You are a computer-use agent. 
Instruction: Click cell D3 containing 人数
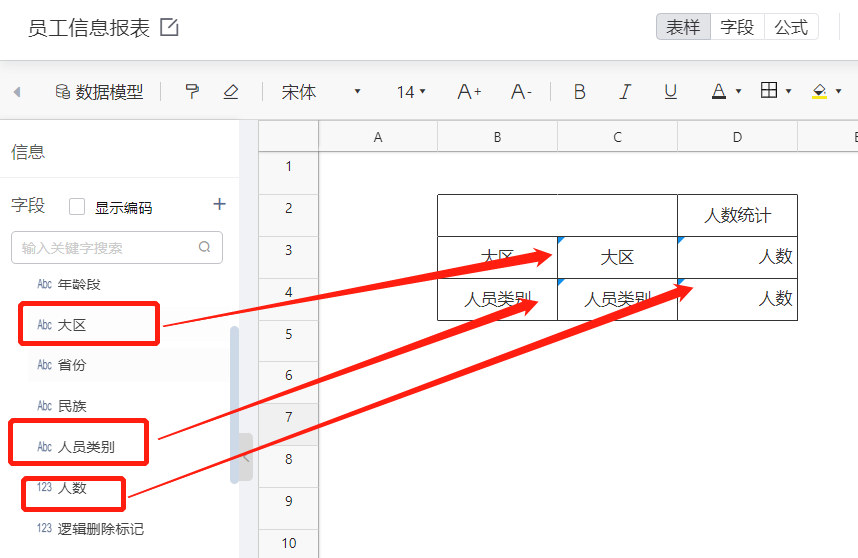[737, 257]
